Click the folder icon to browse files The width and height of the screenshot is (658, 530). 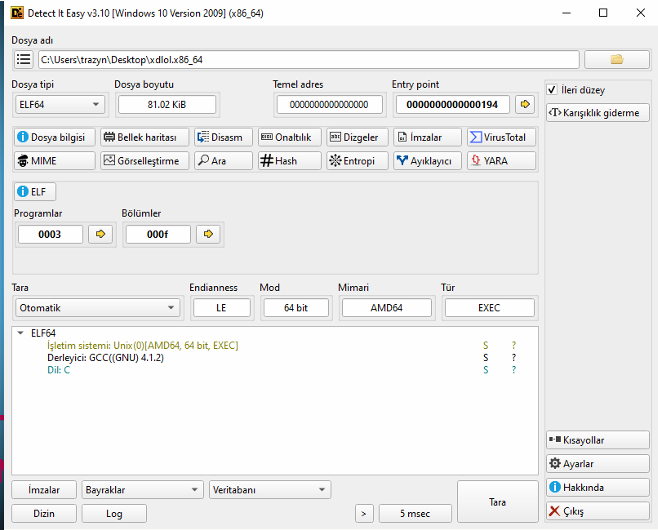coord(616,60)
